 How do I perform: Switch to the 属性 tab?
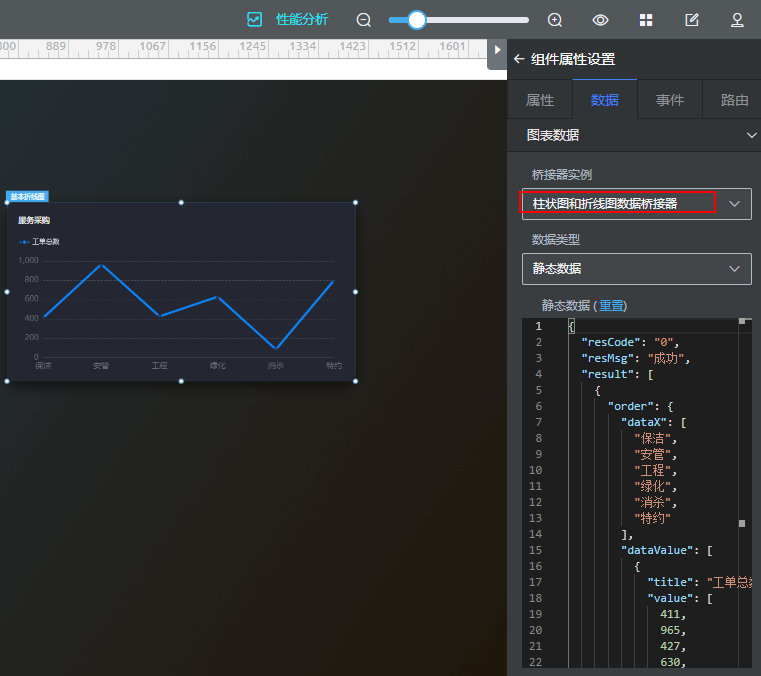(x=540, y=100)
